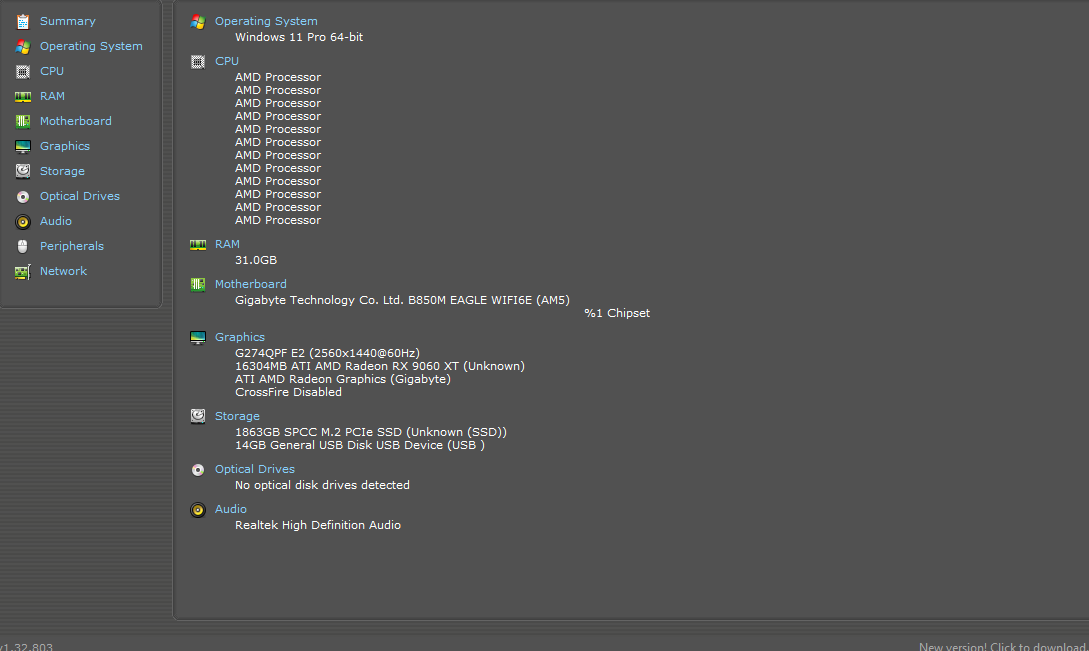Go to Graphics sidebar entry
1089x651 pixels.
(65, 147)
